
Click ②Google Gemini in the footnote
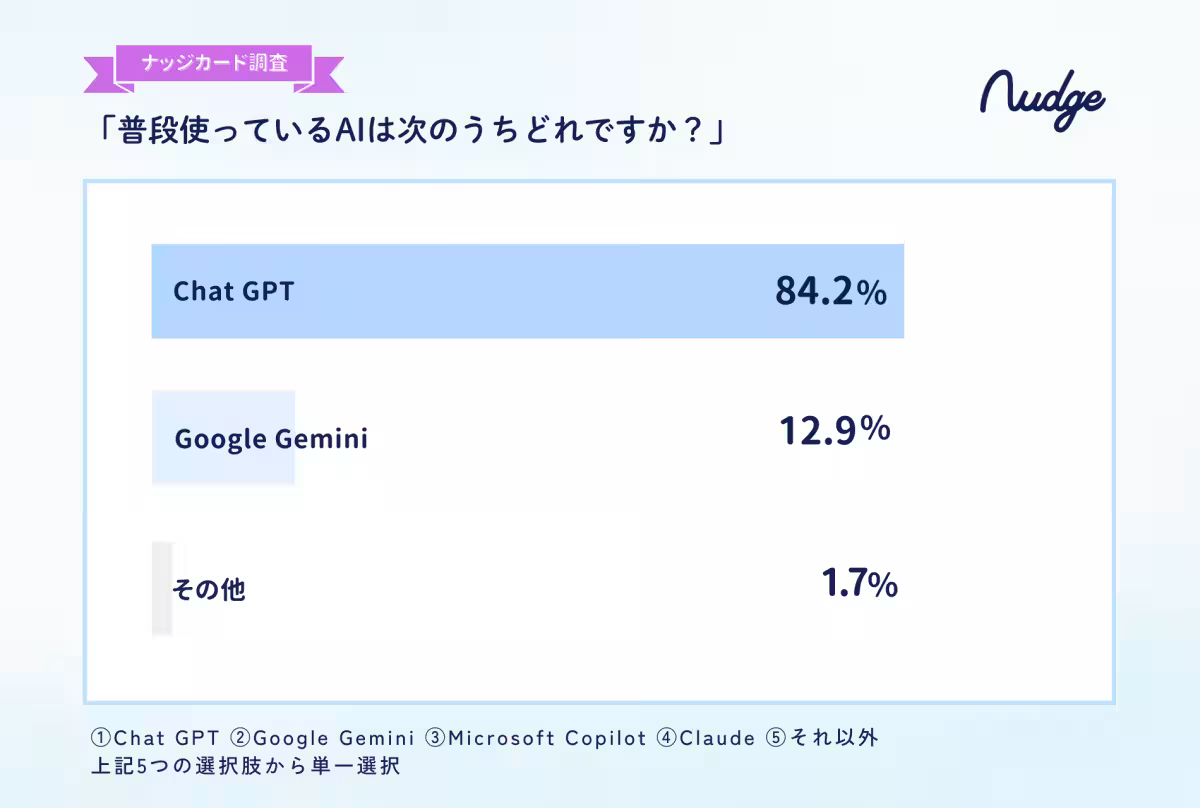(322, 739)
